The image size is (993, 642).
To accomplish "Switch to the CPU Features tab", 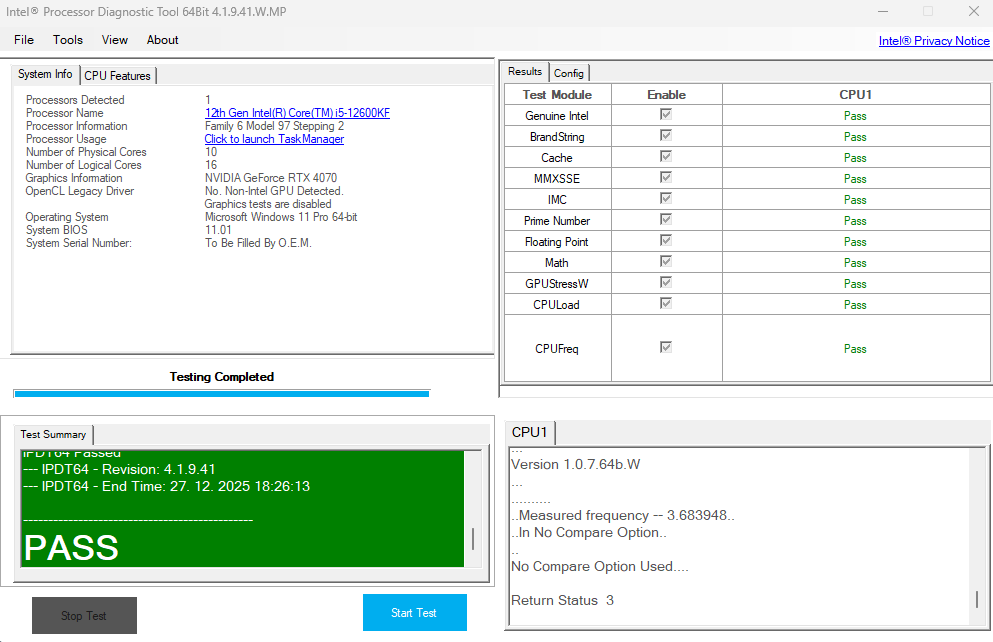I will coord(117,75).
